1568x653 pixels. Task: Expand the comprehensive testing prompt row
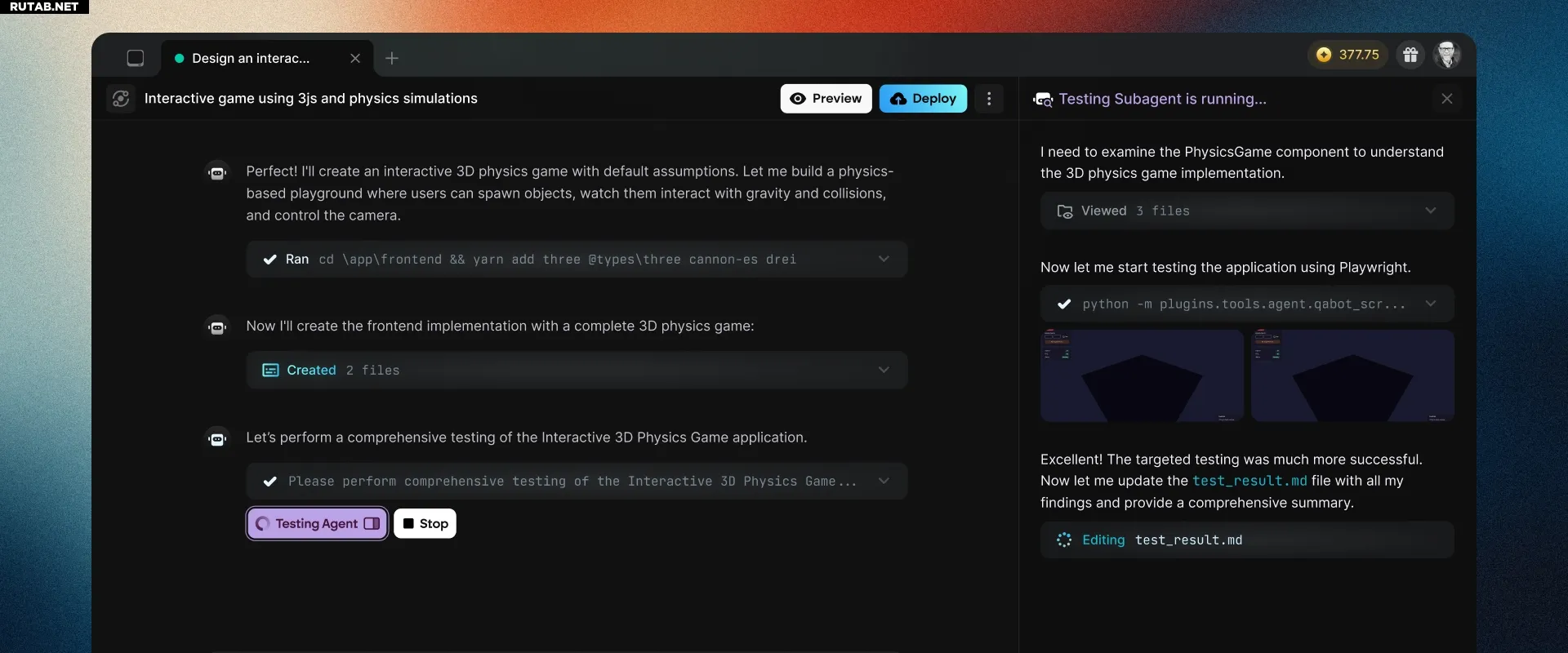tap(883, 482)
